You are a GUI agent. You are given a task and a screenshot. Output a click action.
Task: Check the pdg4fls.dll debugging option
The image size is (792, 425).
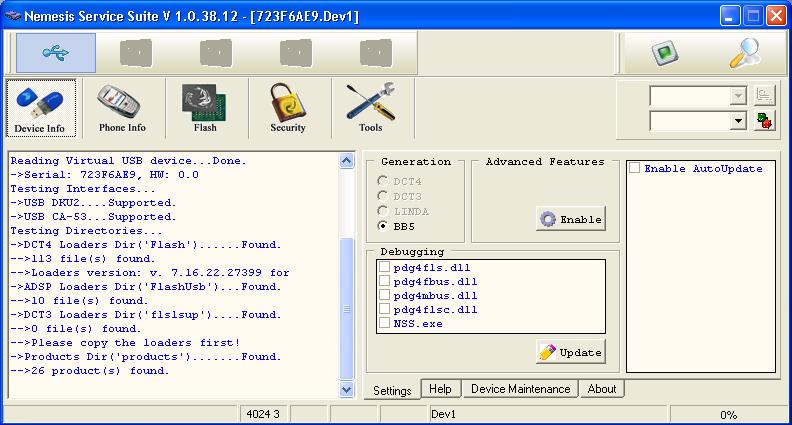point(385,268)
